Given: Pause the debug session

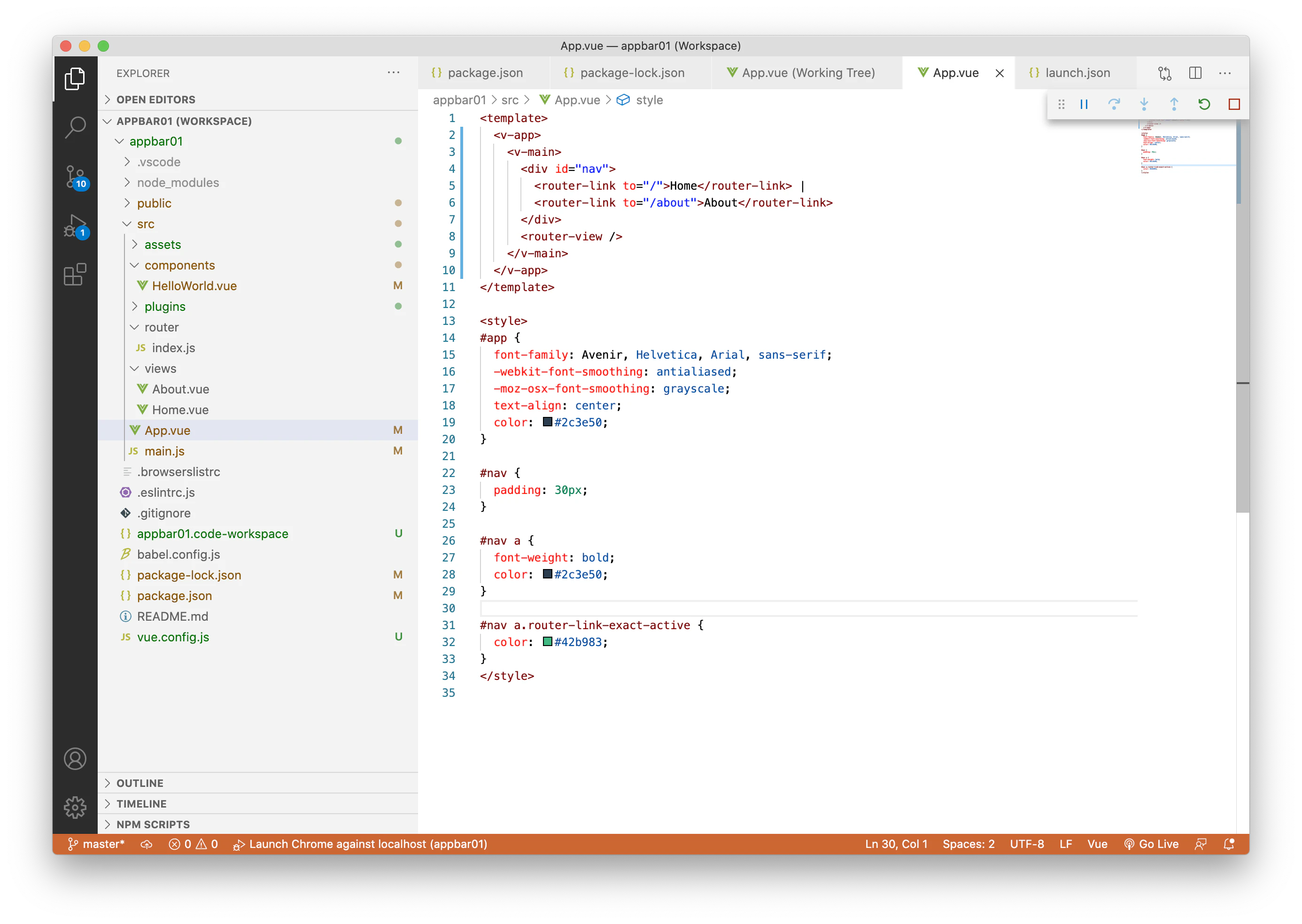Looking at the screenshot, I should click(1084, 104).
